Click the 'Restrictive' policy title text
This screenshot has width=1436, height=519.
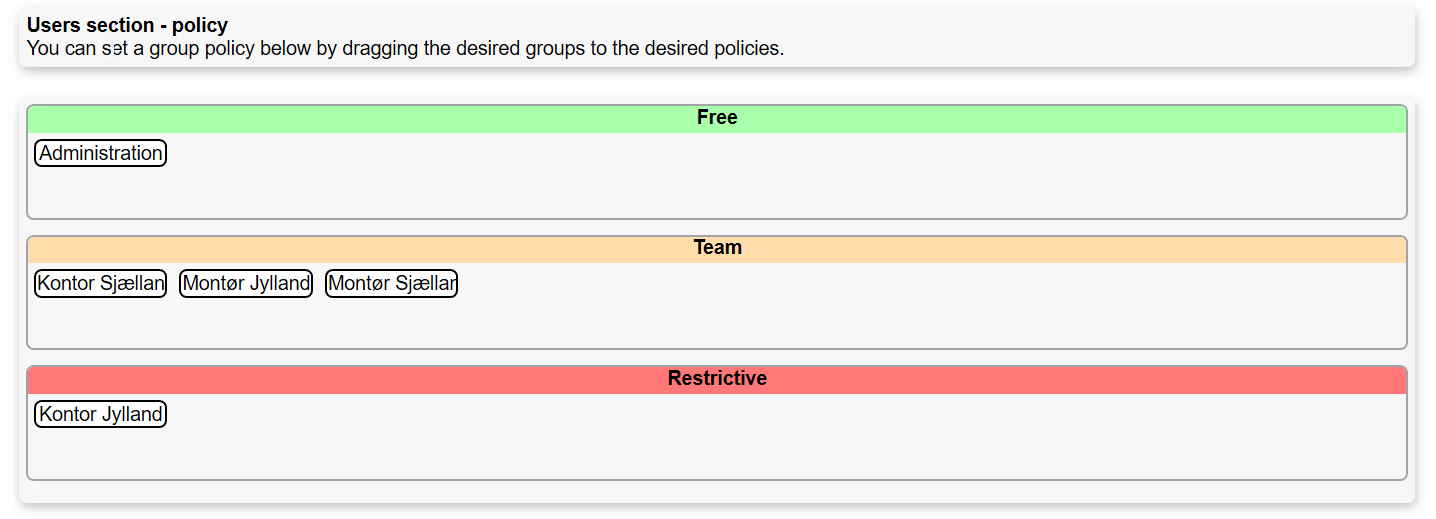point(717,379)
